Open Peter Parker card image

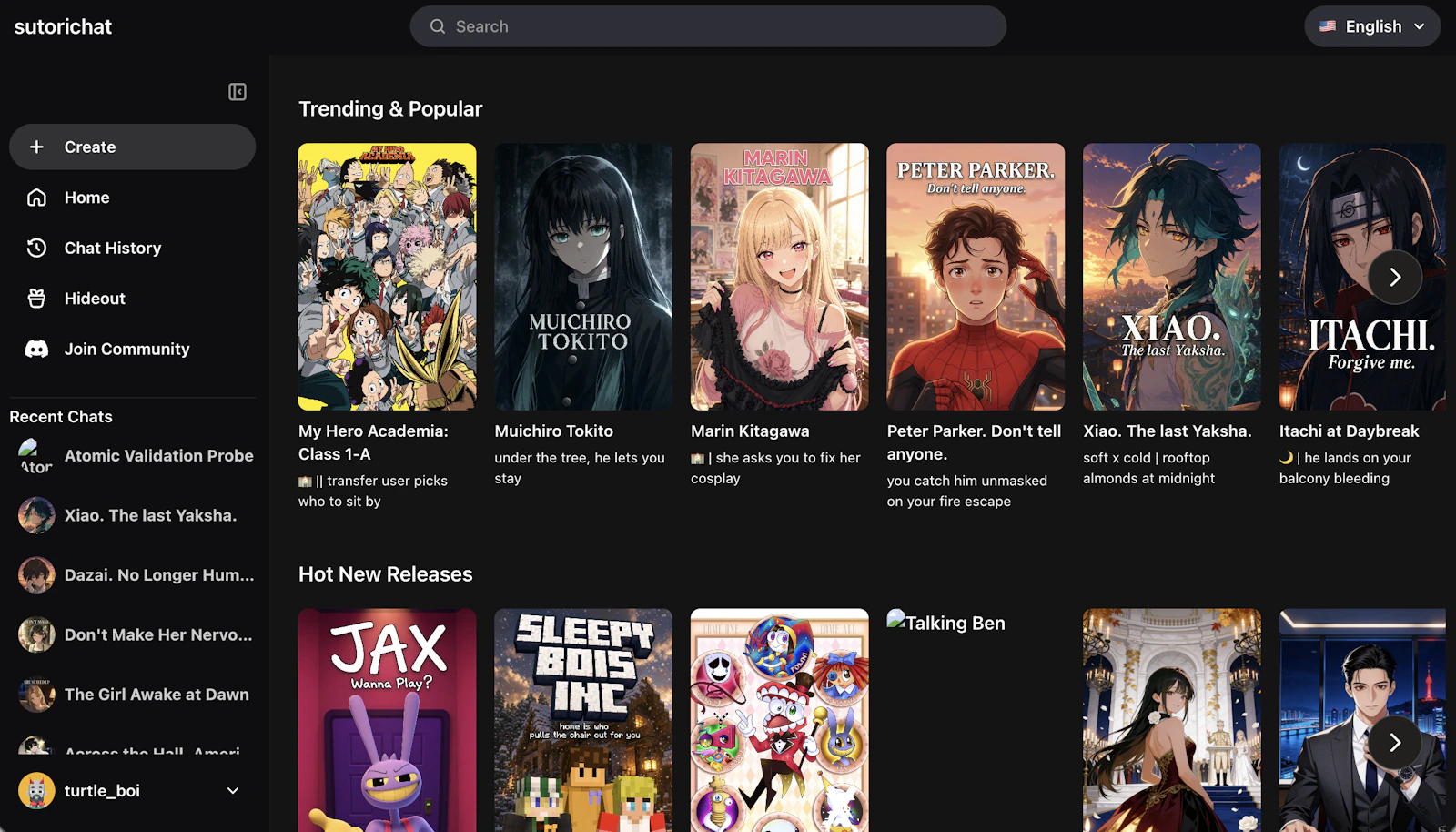(976, 277)
